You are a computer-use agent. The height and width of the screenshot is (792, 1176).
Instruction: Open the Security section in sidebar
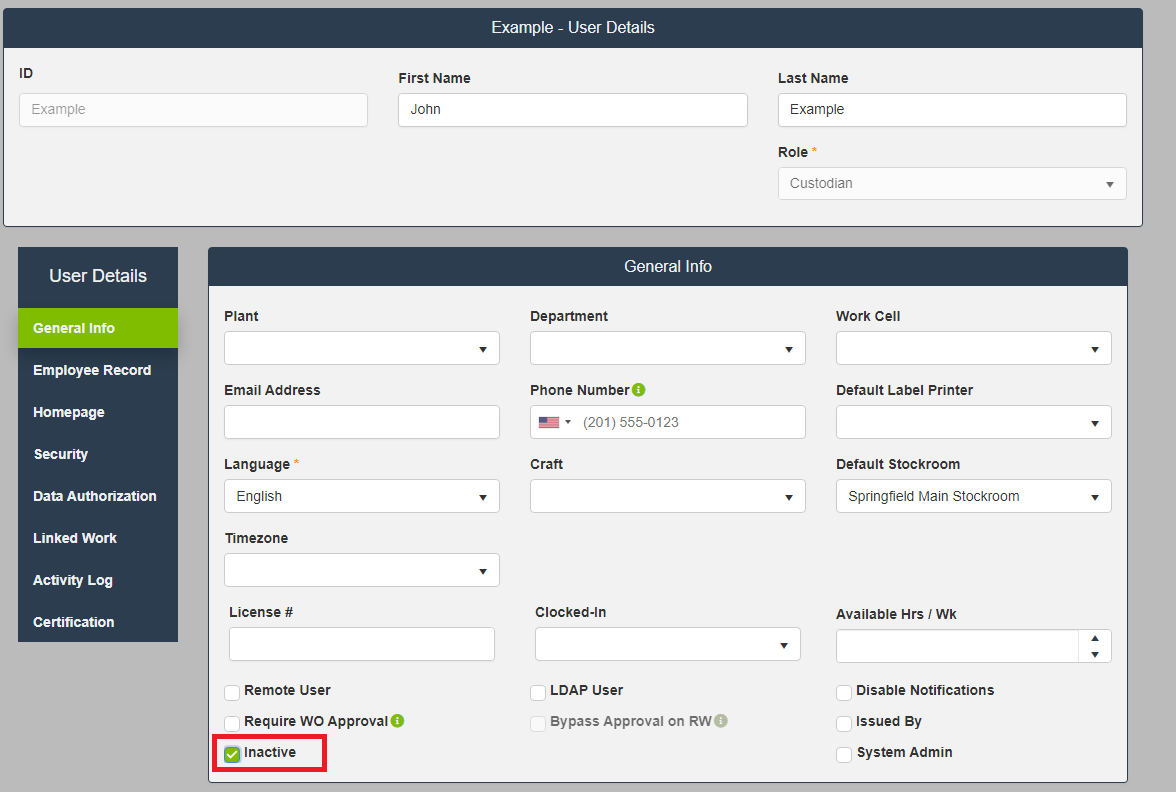[x=61, y=454]
